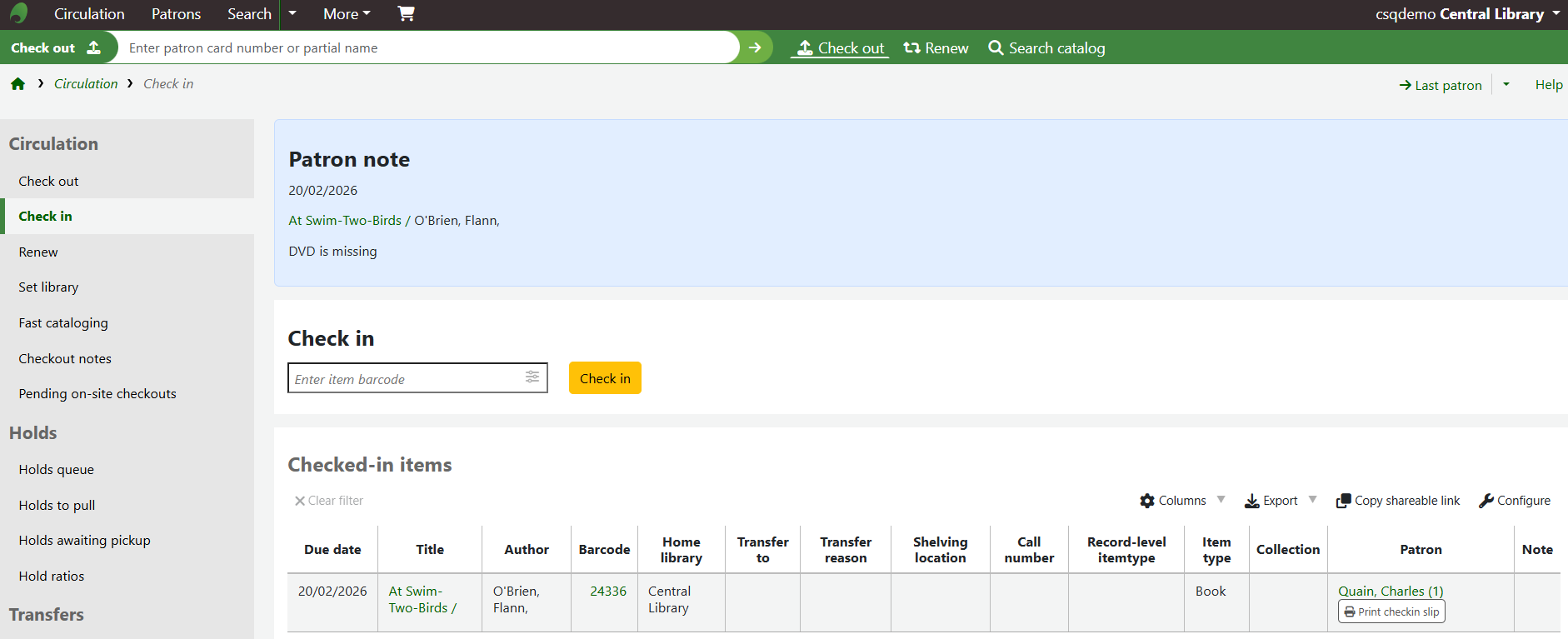Open the Columns visibility dropdown
The height and width of the screenshot is (639, 1568).
point(1182,501)
